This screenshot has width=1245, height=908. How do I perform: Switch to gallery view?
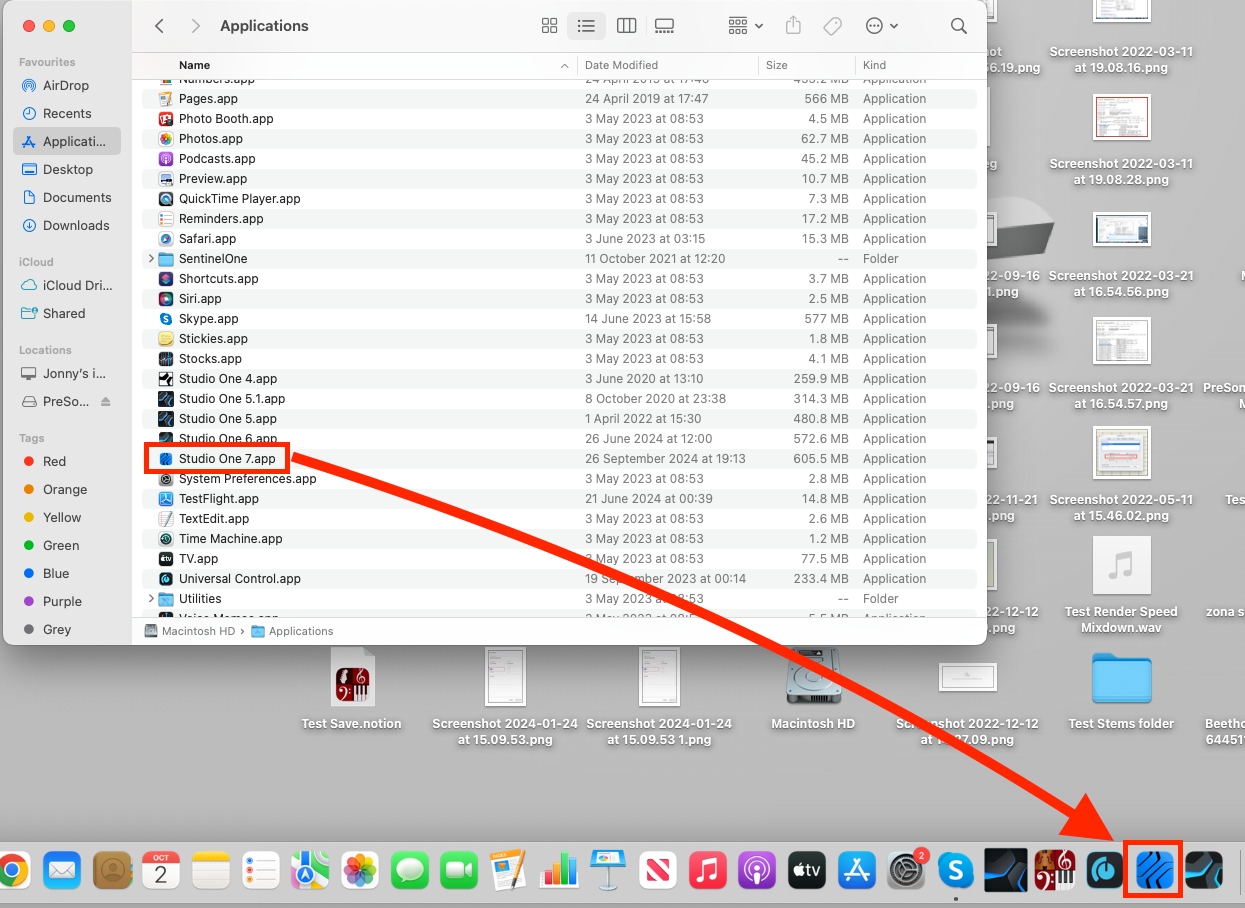point(664,26)
